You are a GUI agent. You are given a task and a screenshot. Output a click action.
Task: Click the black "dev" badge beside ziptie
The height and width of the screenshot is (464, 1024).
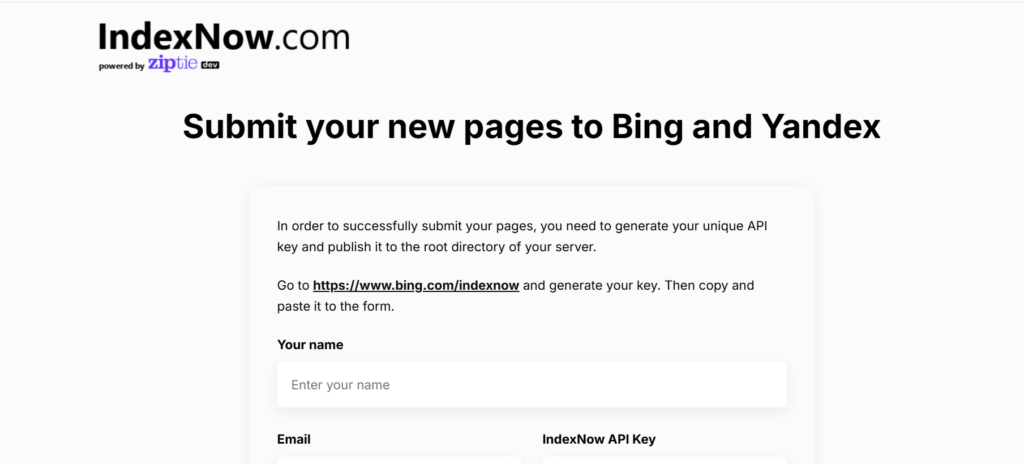click(x=210, y=65)
